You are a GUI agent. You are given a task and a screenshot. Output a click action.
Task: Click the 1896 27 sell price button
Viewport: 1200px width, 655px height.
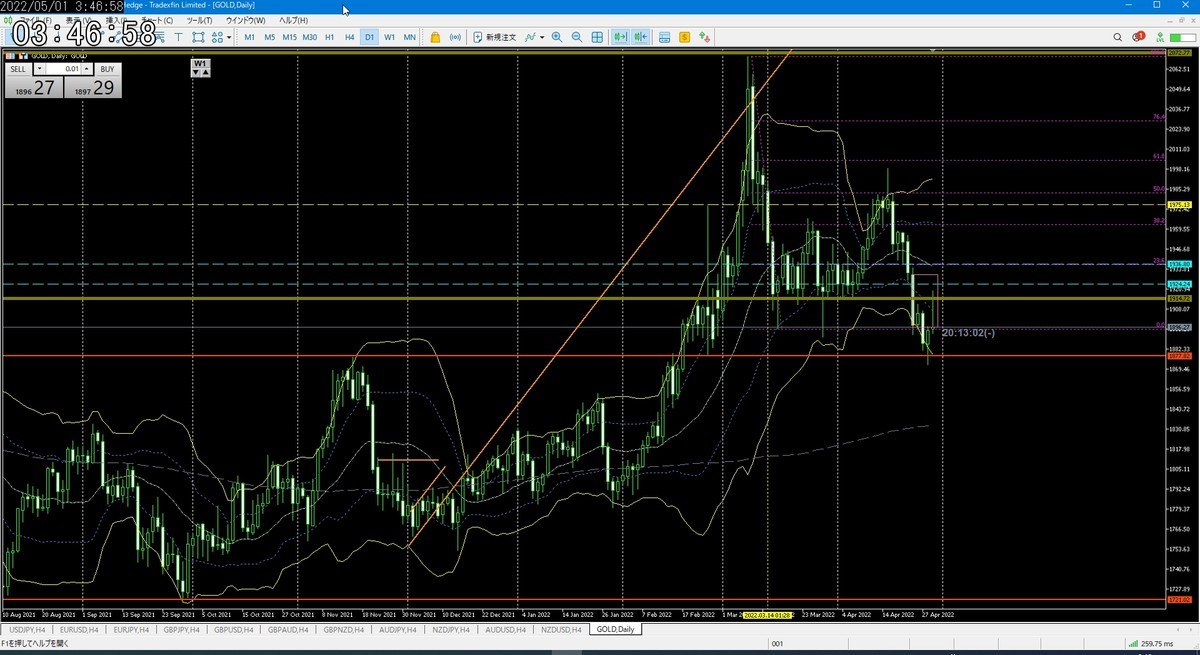click(x=33, y=87)
